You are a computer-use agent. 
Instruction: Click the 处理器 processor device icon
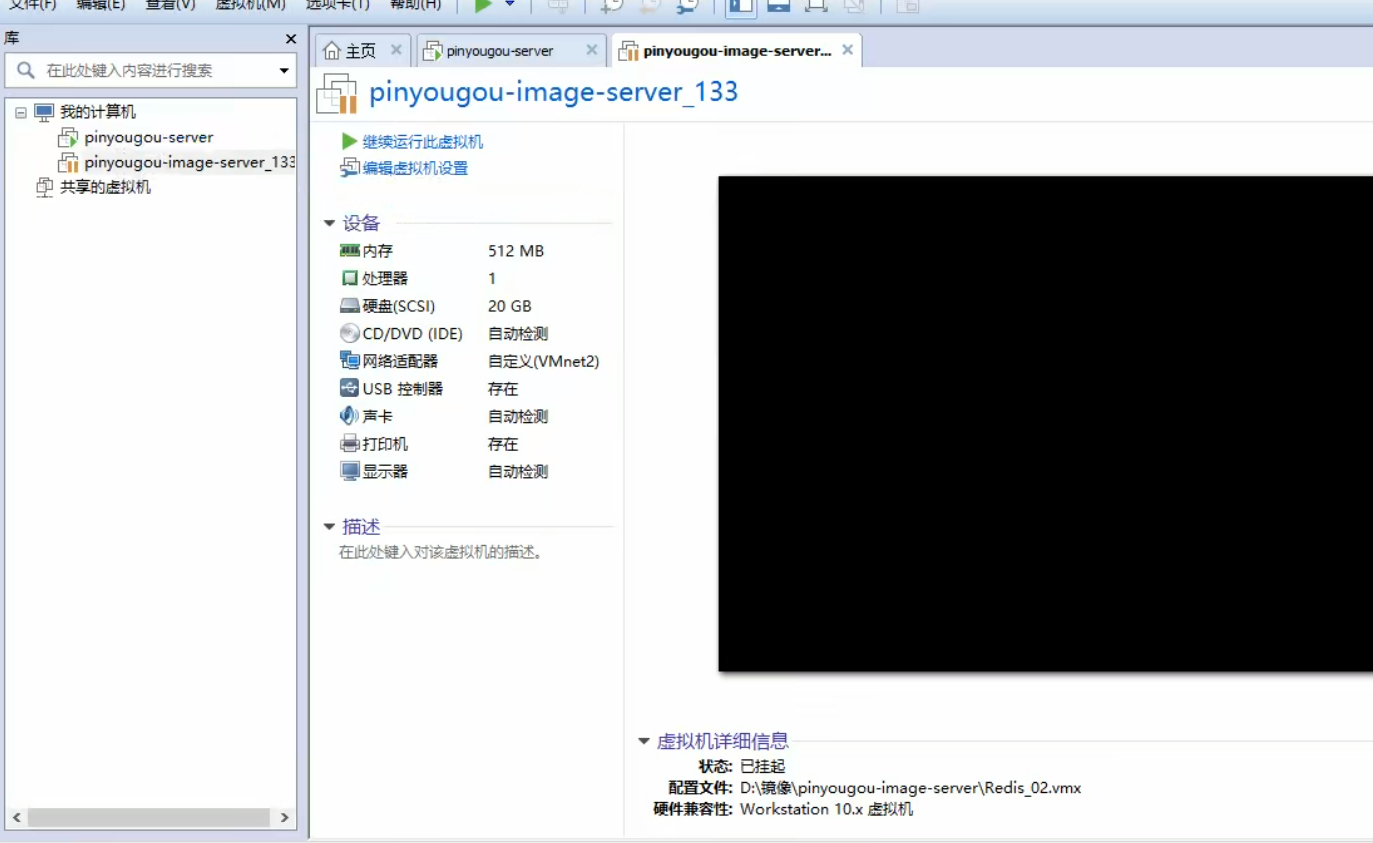(350, 278)
